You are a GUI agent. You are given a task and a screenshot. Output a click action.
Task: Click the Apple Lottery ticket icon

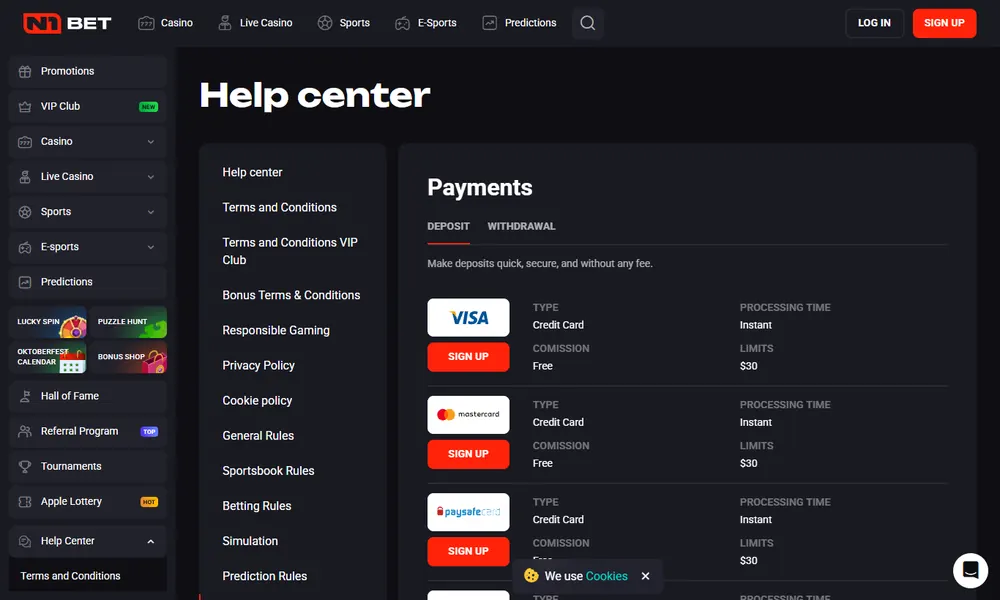point(25,502)
